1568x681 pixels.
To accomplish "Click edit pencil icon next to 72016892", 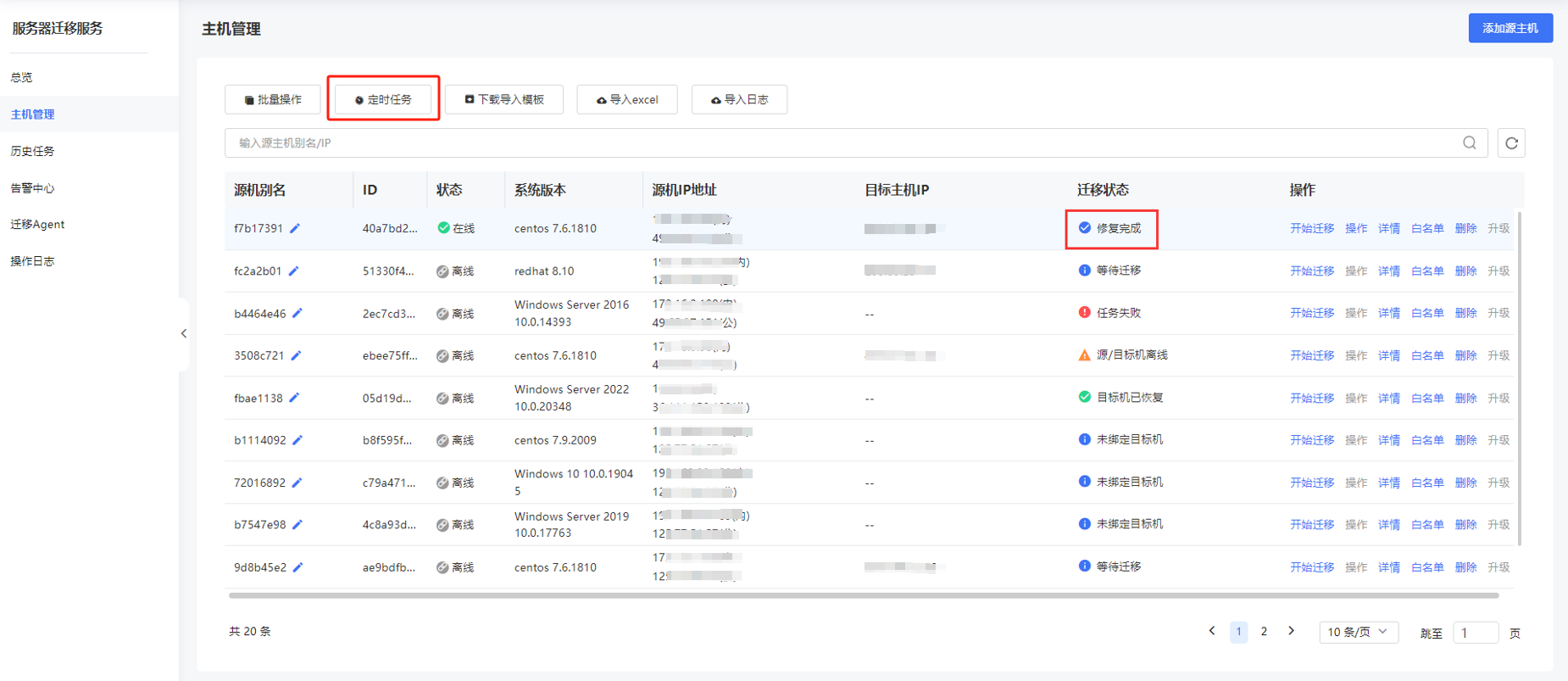I will coord(297,483).
